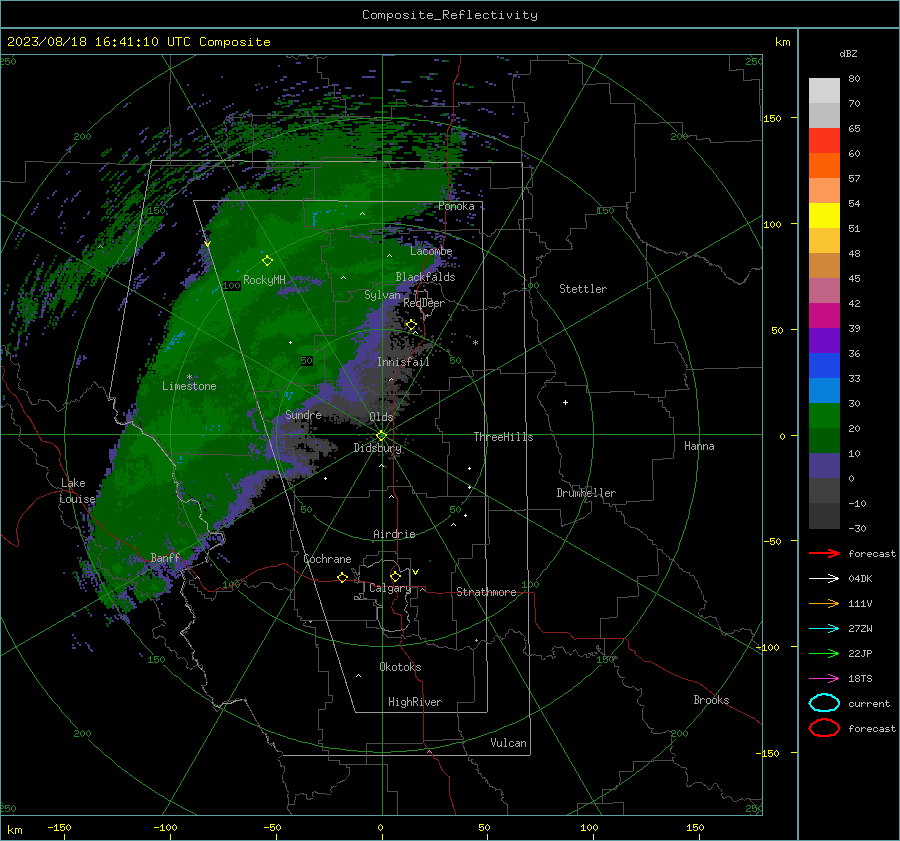
Task: Click the yellow 51 dBZ color swatch
Action: (x=824, y=216)
